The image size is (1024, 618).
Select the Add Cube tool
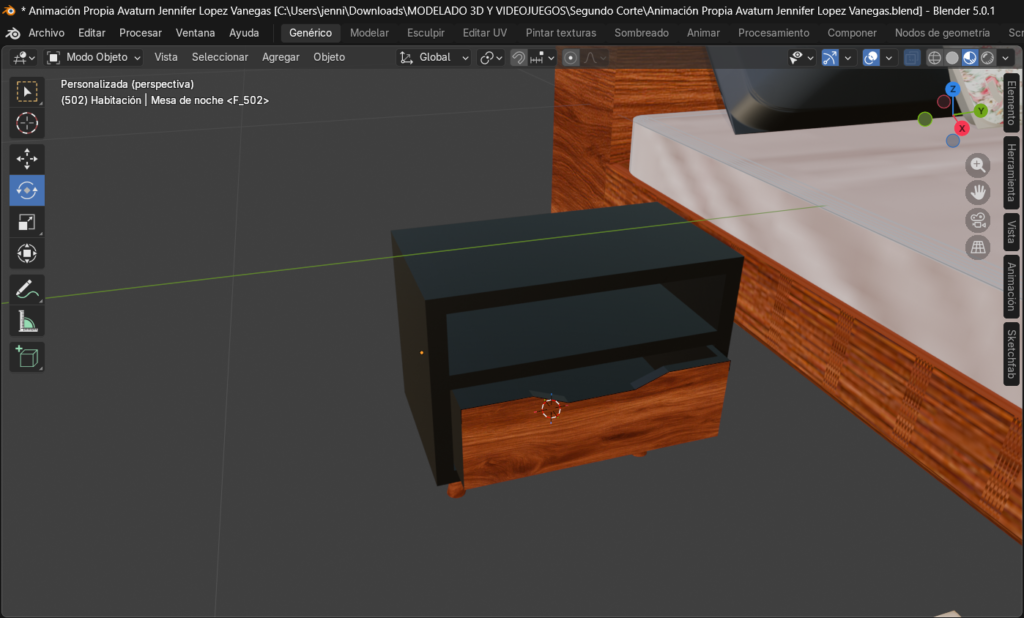click(27, 357)
